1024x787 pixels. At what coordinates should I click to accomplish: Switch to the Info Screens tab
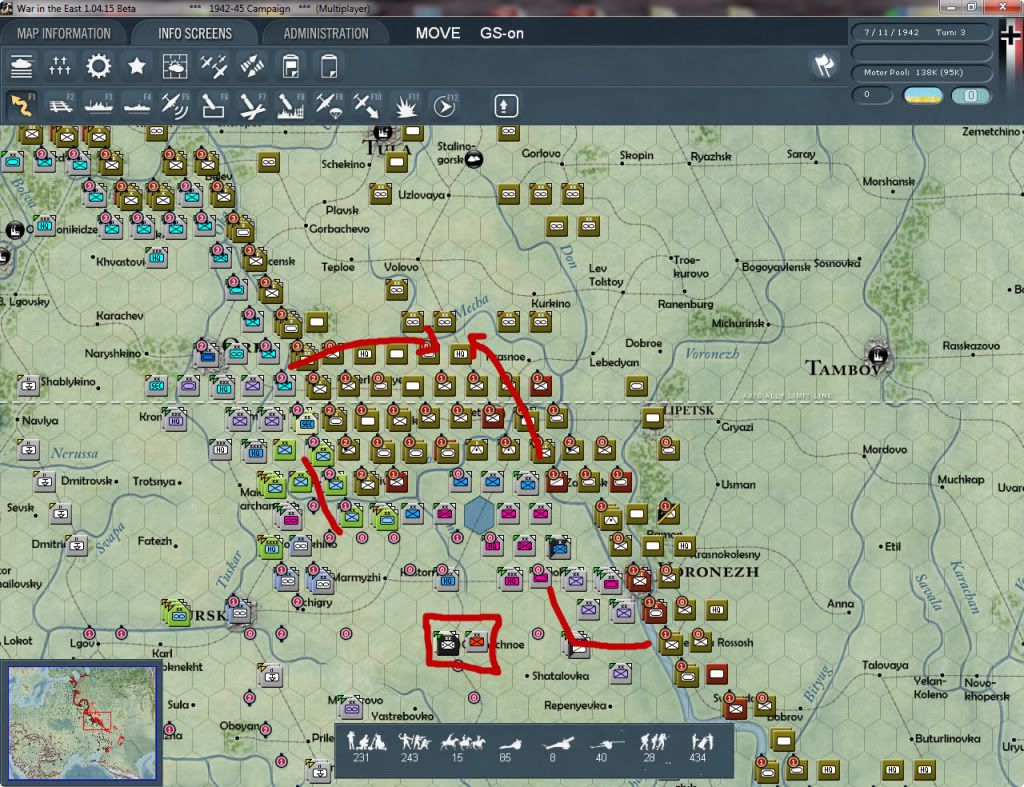(195, 33)
